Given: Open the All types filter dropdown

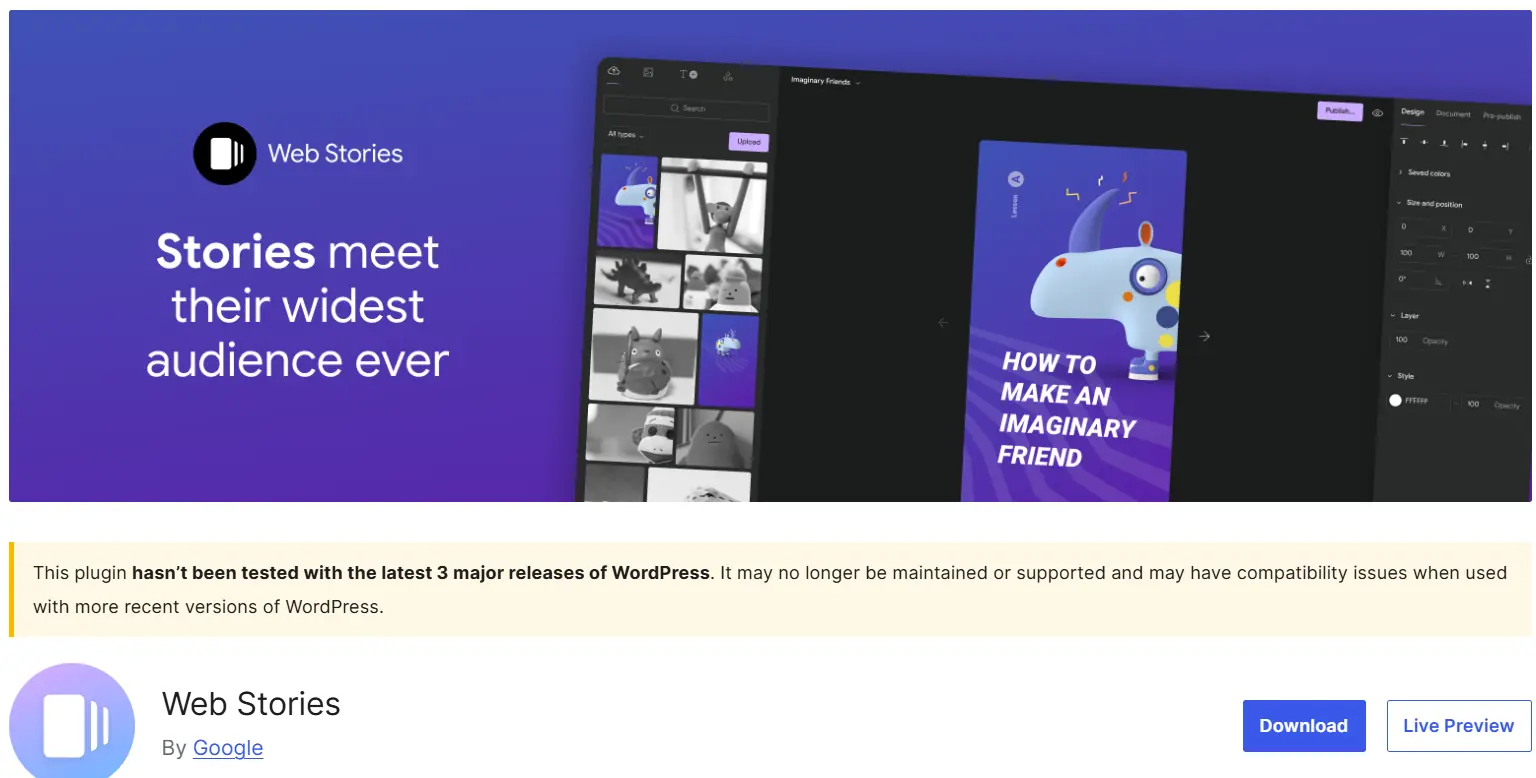Looking at the screenshot, I should (x=626, y=134).
